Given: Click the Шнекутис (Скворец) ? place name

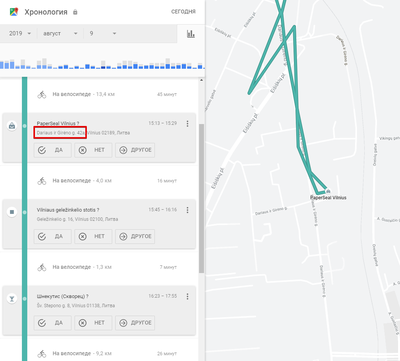Looking at the screenshot, I should coord(63,296).
